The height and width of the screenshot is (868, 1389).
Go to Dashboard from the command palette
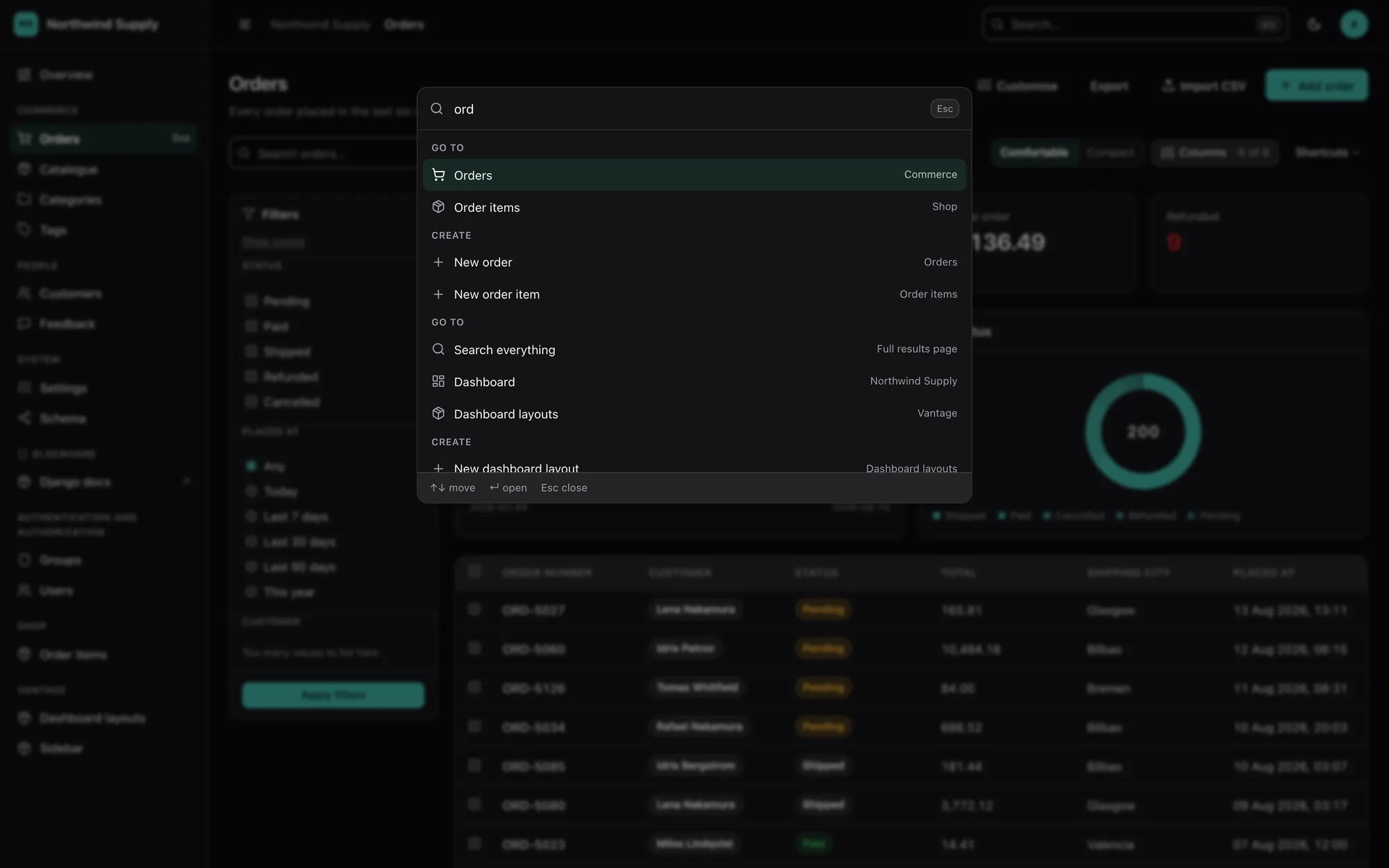pos(694,381)
